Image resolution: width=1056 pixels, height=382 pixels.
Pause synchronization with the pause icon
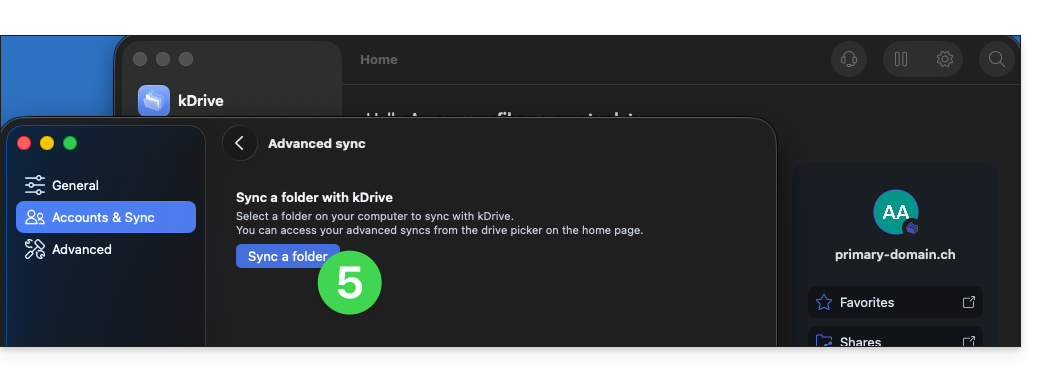[x=900, y=59]
